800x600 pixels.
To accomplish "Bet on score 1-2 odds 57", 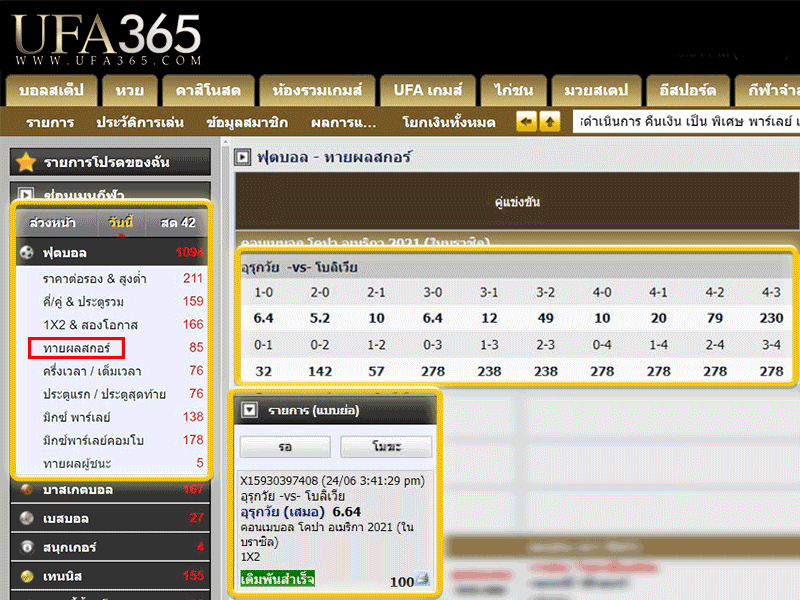I will pos(377,371).
